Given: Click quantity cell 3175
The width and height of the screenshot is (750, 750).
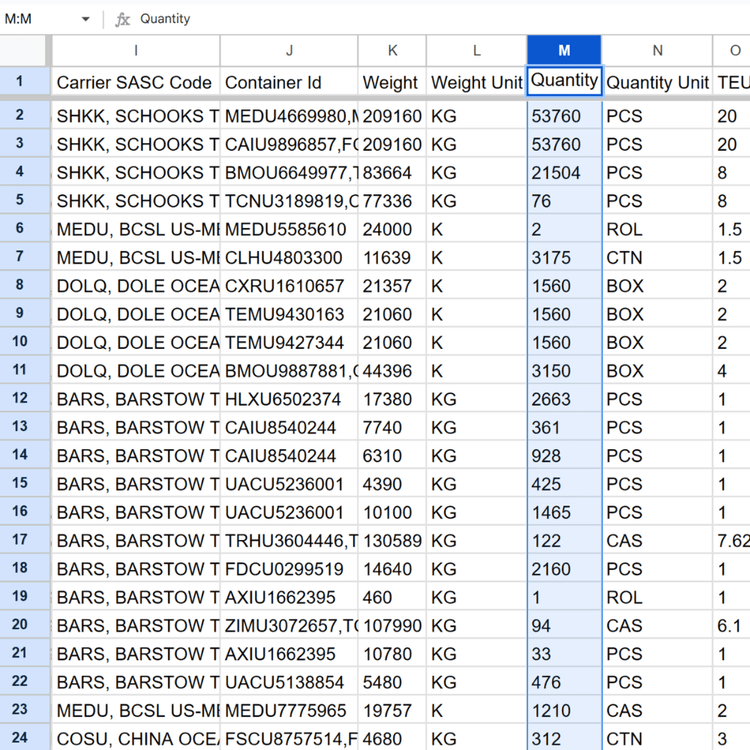Looking at the screenshot, I should (x=564, y=257).
